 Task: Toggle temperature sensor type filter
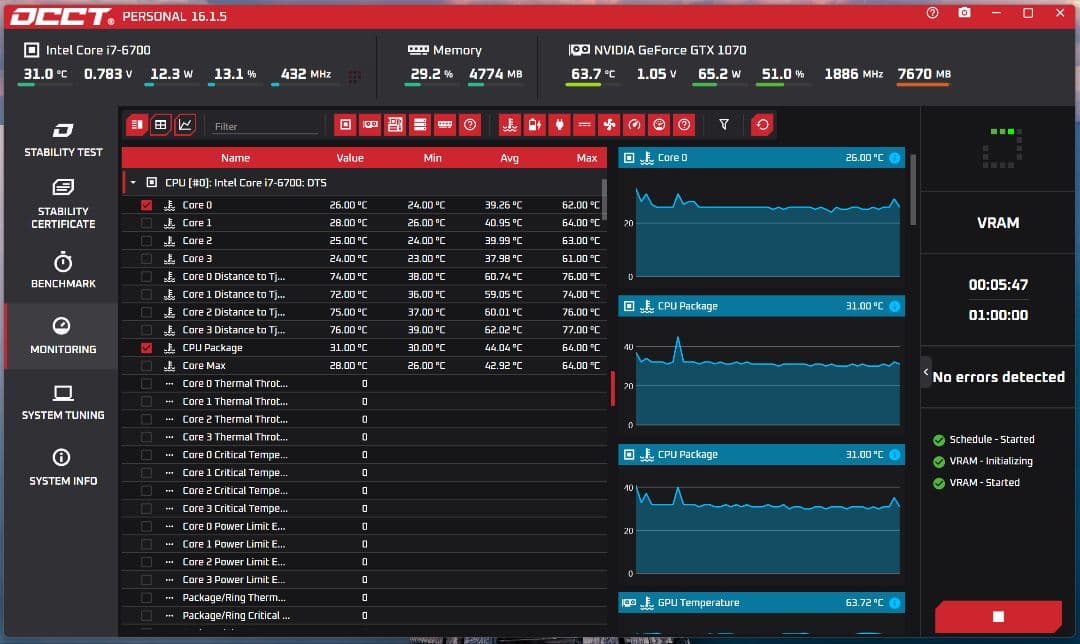coord(510,125)
